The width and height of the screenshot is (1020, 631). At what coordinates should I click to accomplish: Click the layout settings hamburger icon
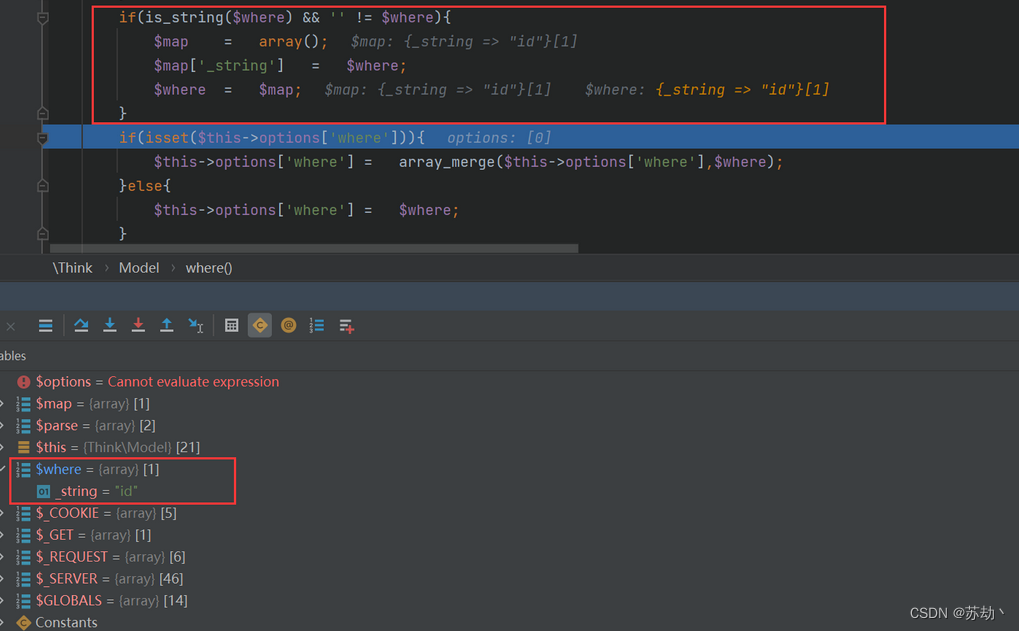pos(45,325)
